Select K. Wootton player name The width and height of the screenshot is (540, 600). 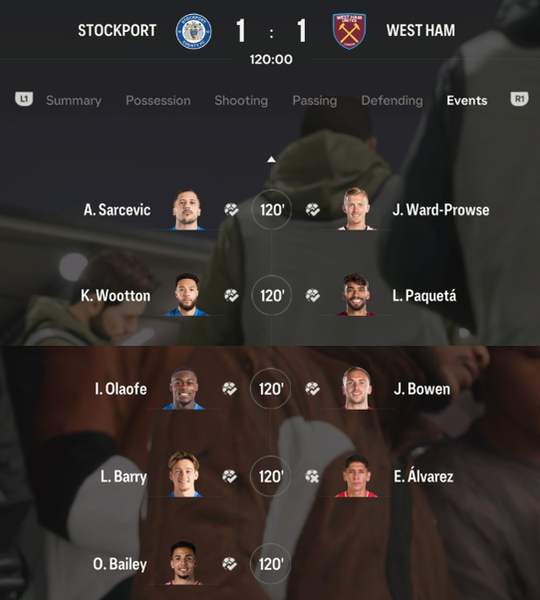[x=116, y=295]
